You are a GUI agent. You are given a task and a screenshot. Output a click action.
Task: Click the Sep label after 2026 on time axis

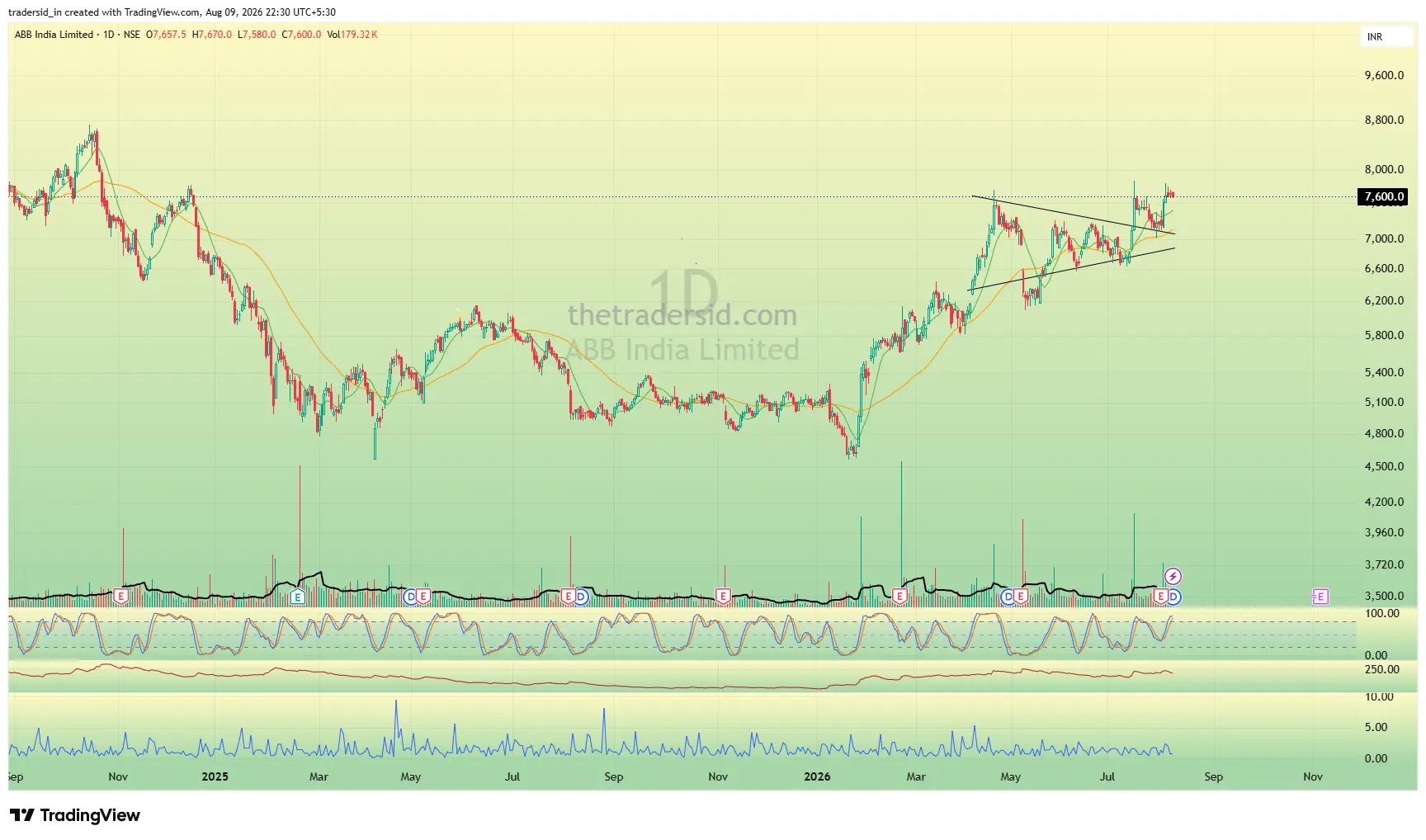tap(1213, 776)
